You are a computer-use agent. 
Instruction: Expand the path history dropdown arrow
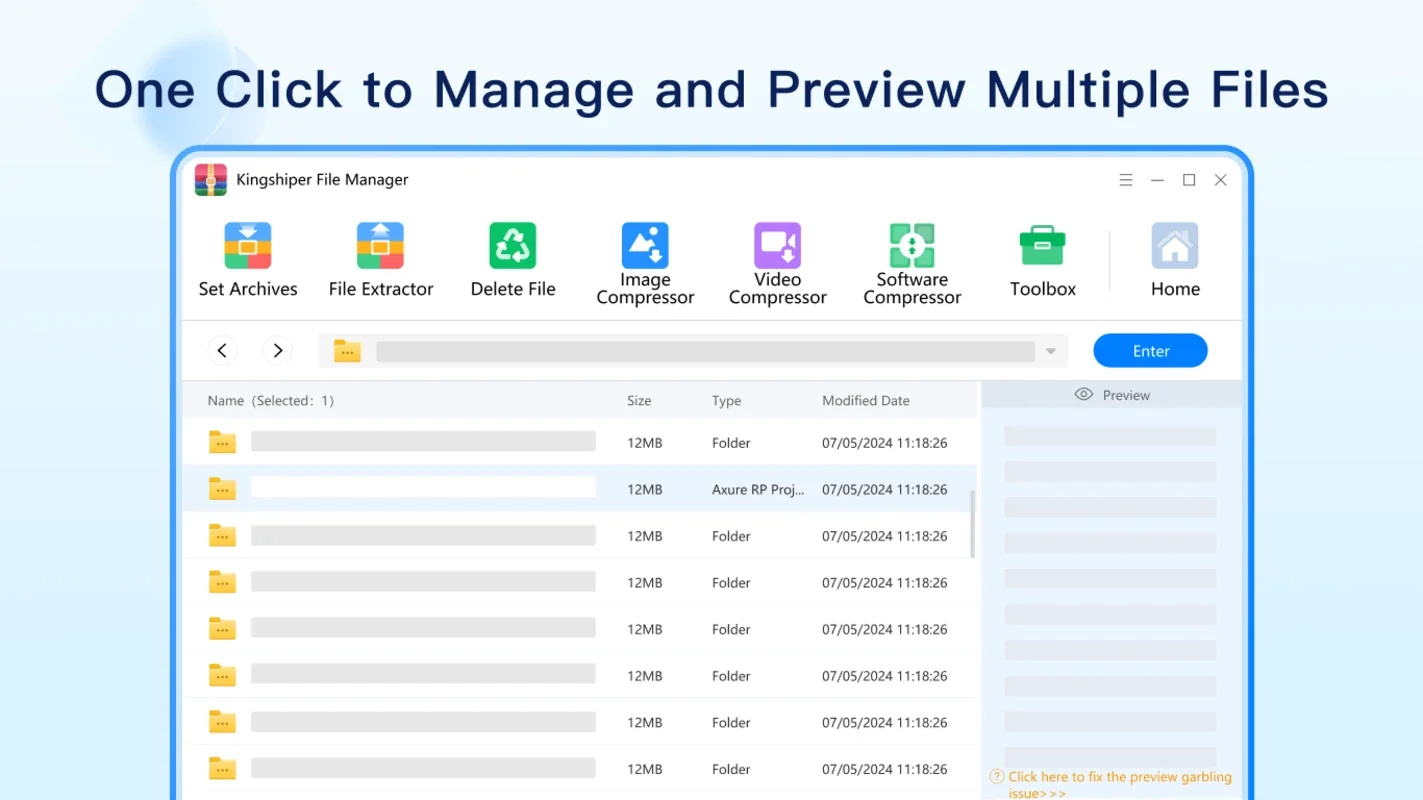[x=1051, y=352]
